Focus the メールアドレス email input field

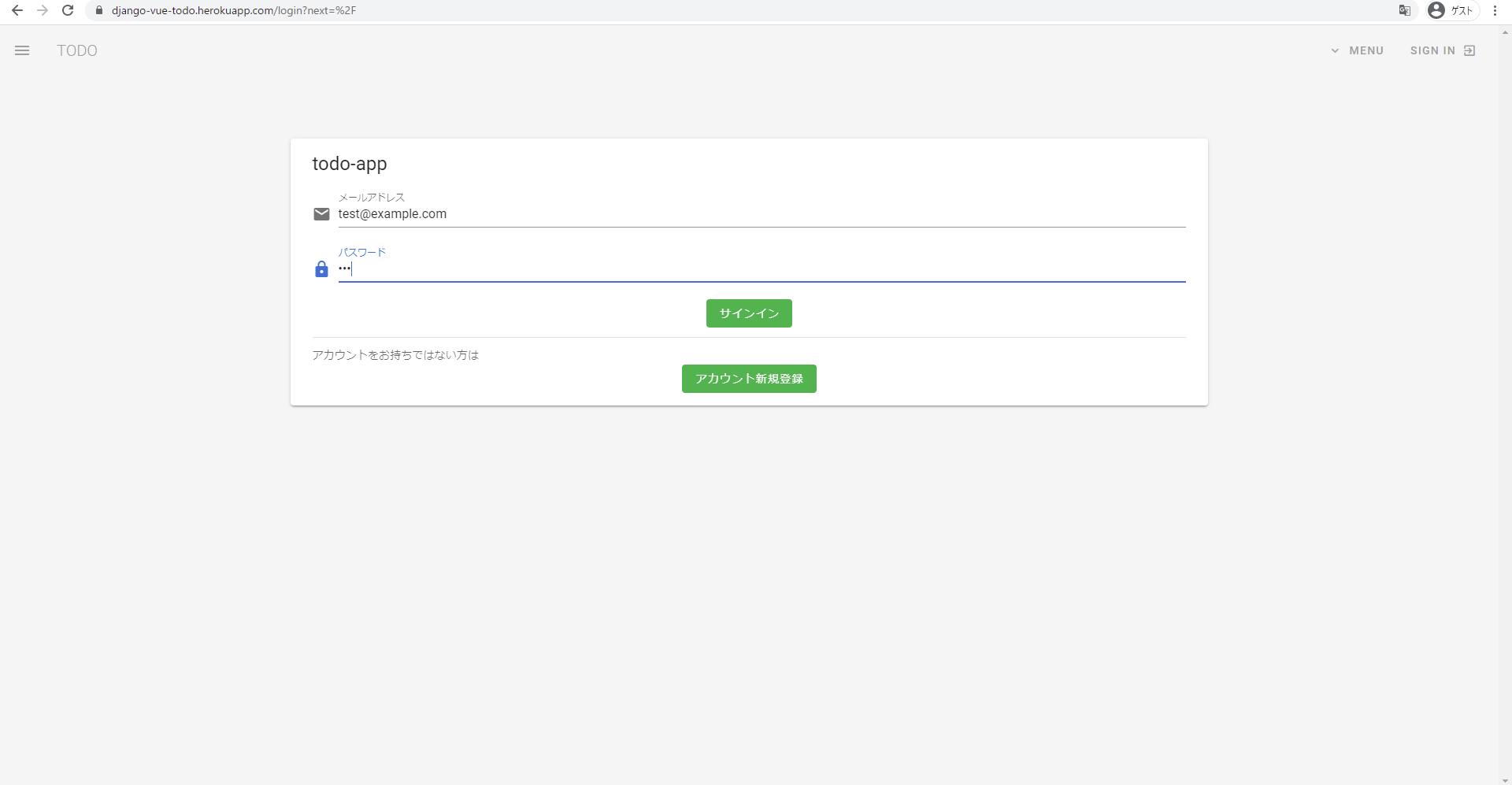[x=709, y=213]
